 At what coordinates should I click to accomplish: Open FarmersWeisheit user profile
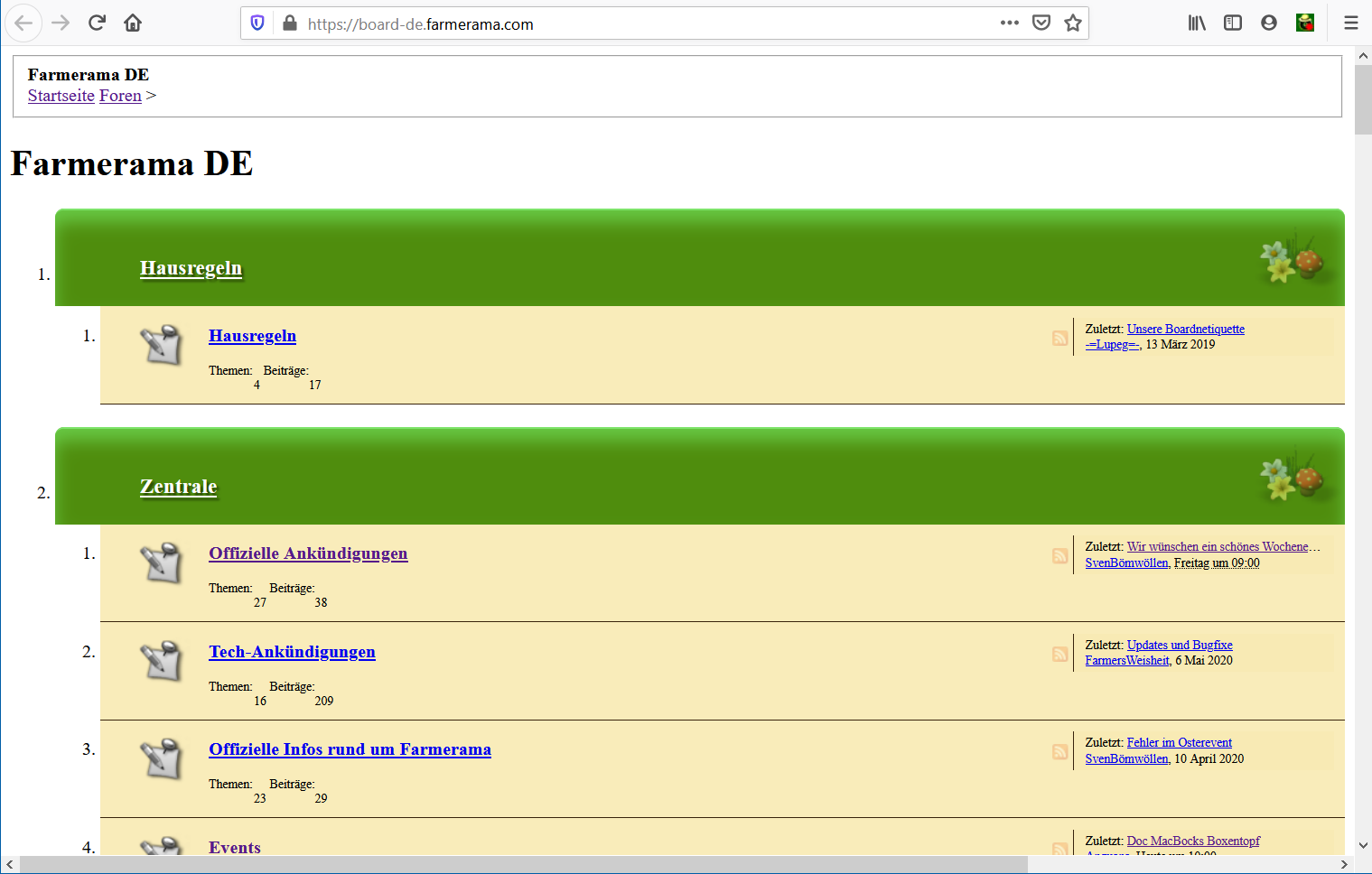[x=1127, y=660]
